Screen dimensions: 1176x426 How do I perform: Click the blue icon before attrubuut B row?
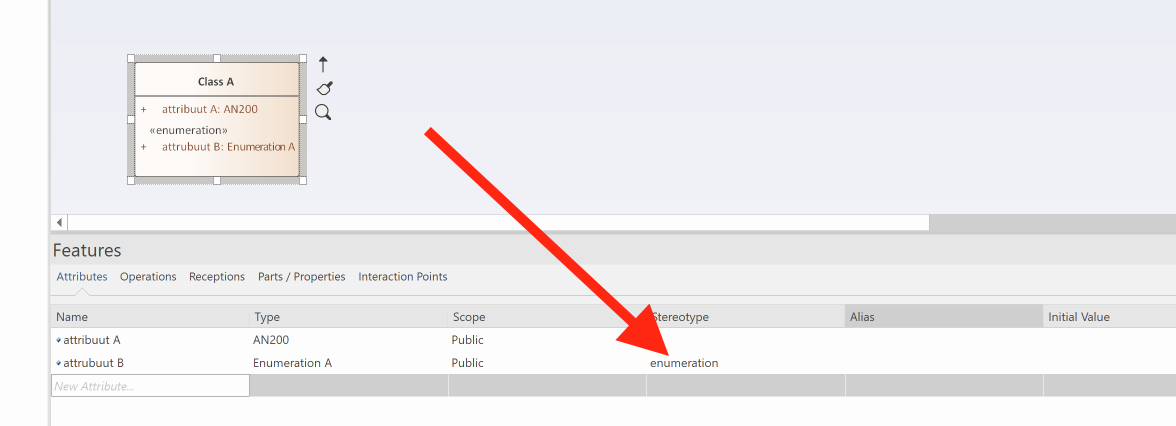tap(58, 364)
